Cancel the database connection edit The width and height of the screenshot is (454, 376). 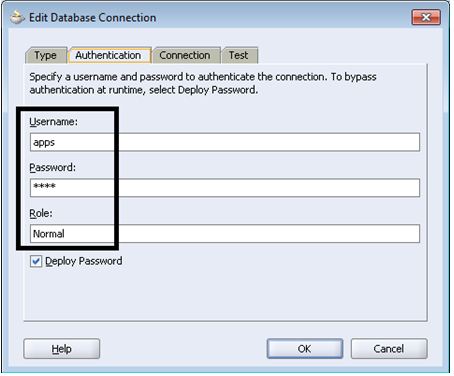389,349
